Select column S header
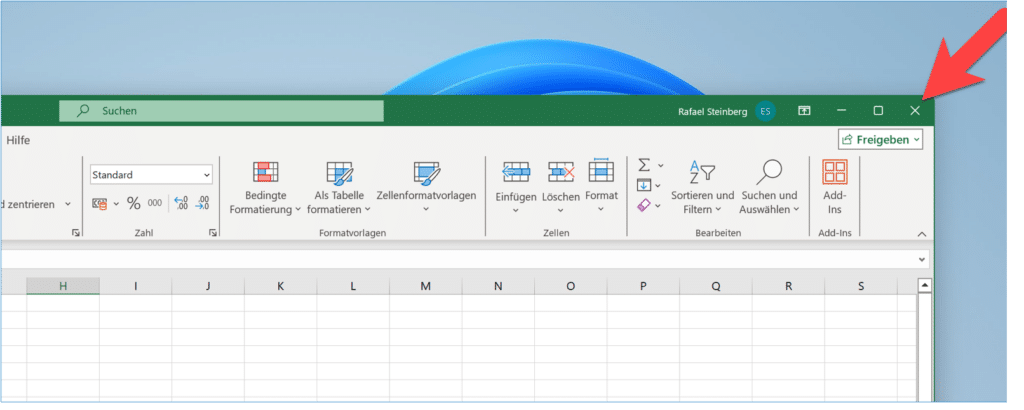This screenshot has height=410, width=1024. (x=861, y=286)
